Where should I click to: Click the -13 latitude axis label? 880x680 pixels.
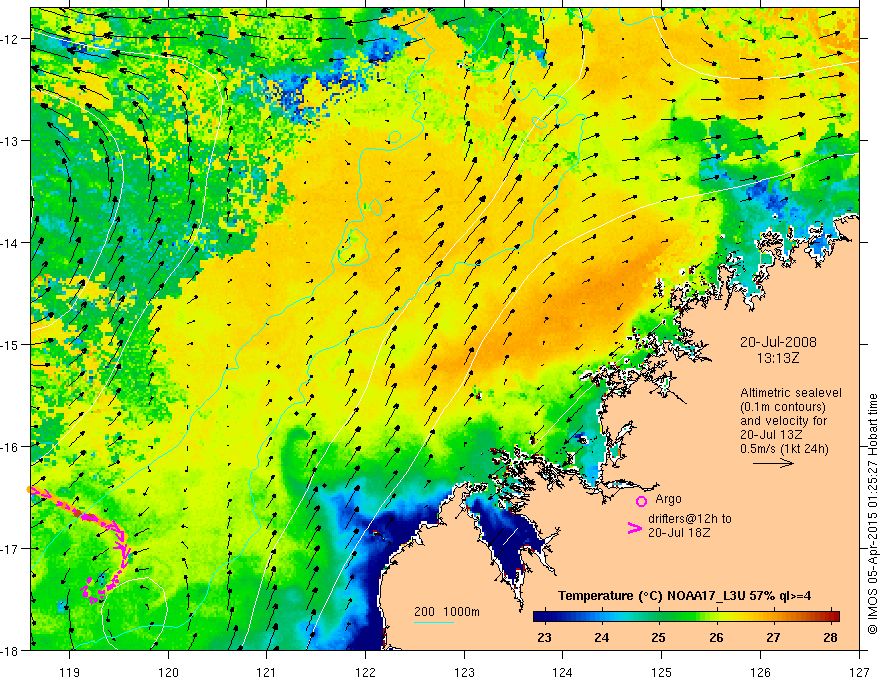(10, 141)
